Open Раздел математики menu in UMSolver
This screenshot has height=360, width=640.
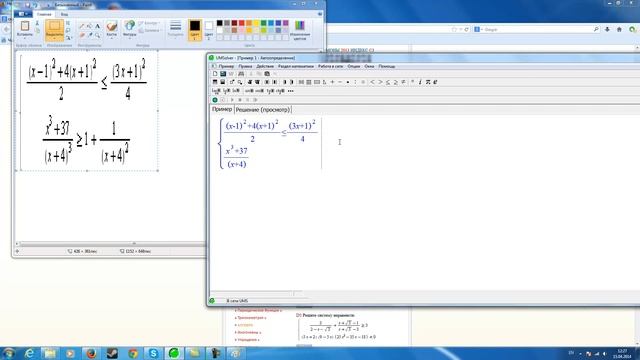[296, 66]
